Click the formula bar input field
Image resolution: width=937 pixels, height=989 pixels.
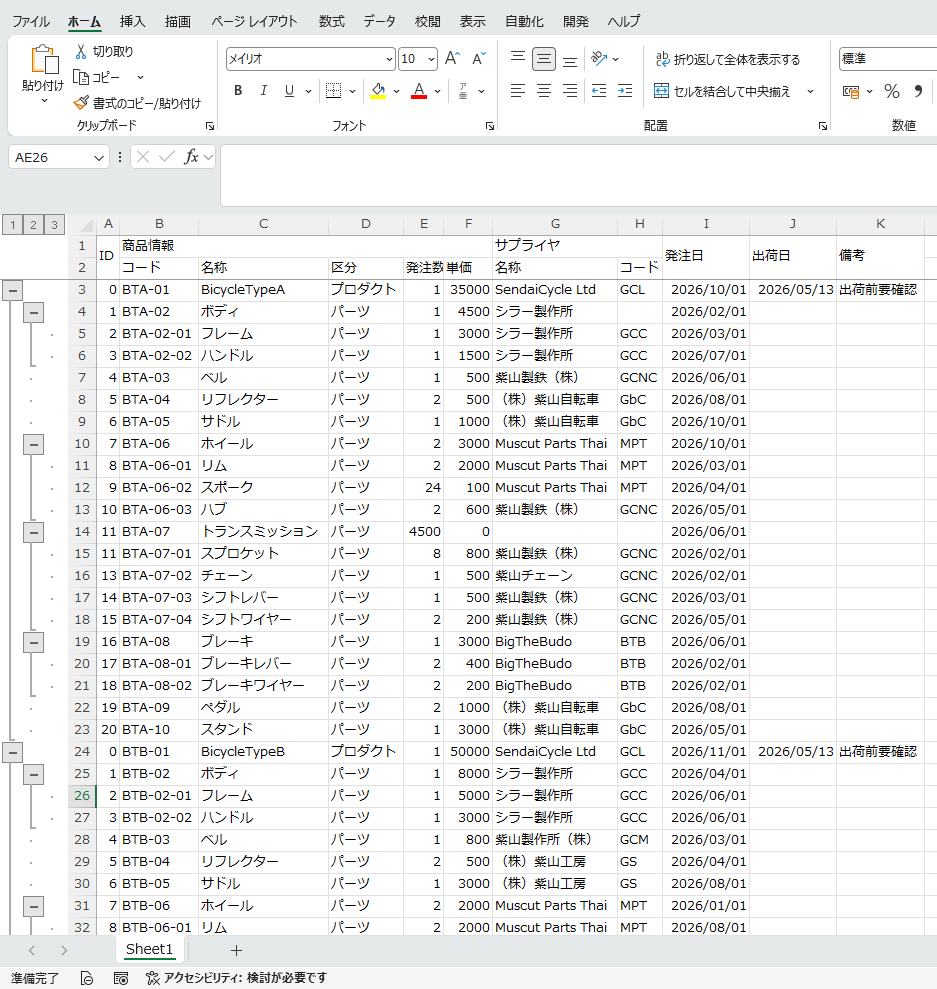(x=579, y=175)
